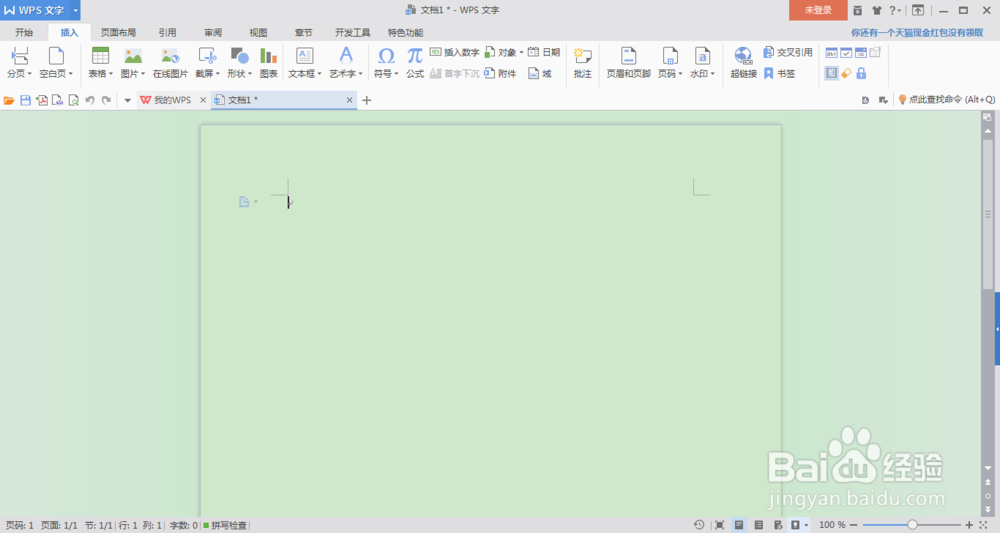Undo the last action

point(90,100)
